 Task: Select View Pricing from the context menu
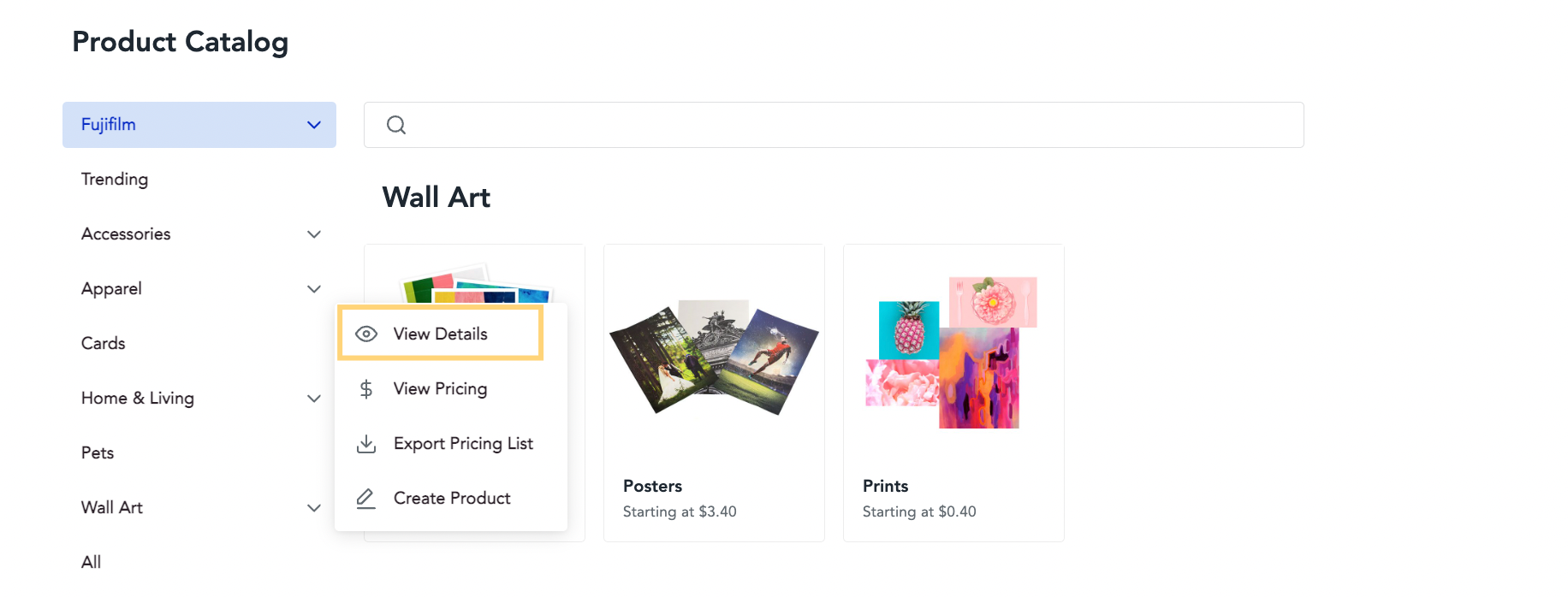point(440,389)
